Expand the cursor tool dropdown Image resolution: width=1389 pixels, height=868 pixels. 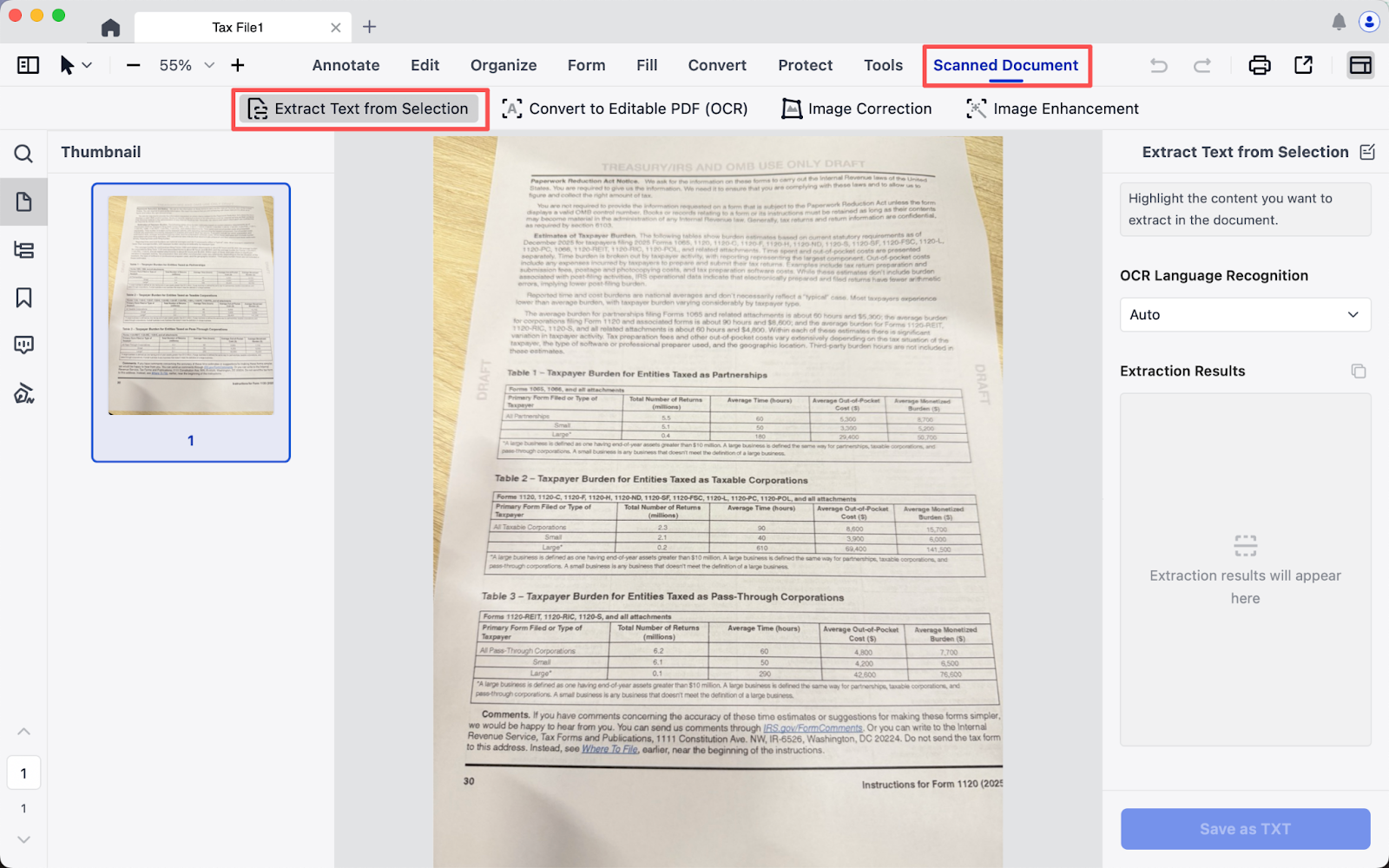tap(87, 65)
